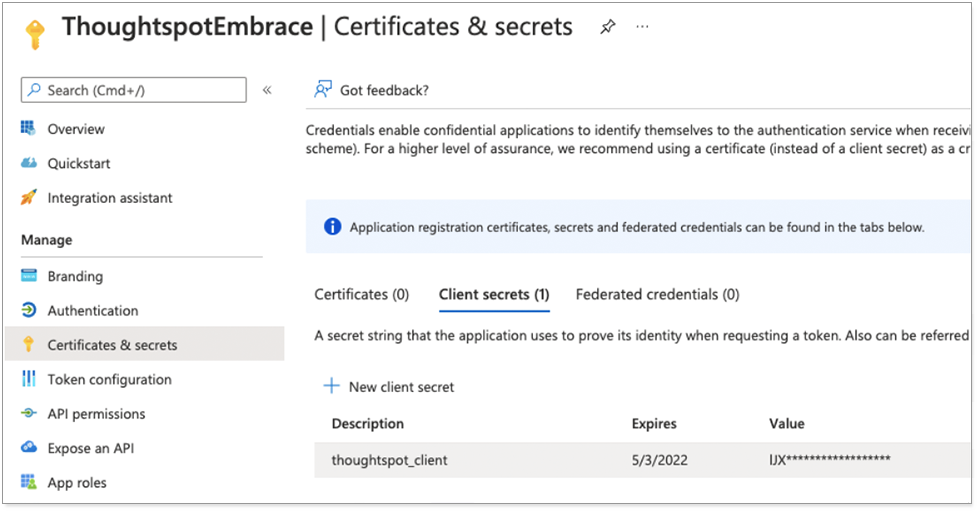The image size is (978, 511).
Task: Click the Expose an API cloud icon
Action: coord(29,449)
